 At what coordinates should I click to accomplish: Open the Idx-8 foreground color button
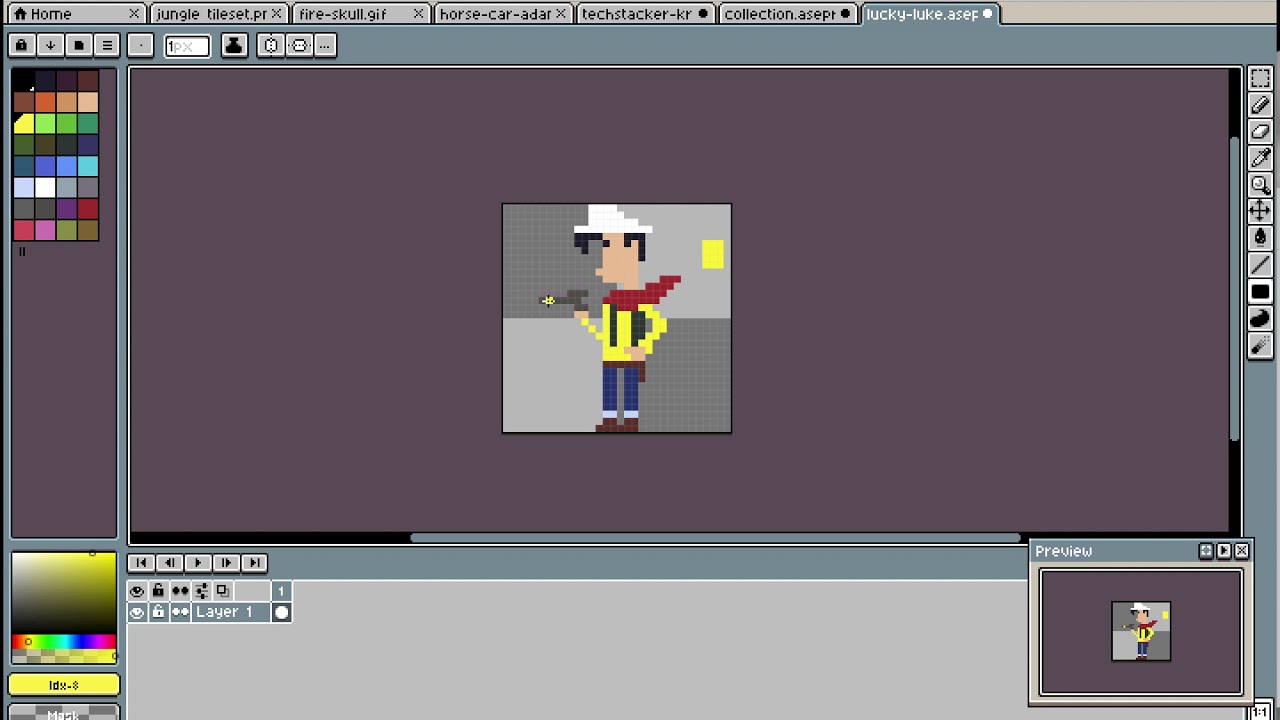click(x=64, y=685)
